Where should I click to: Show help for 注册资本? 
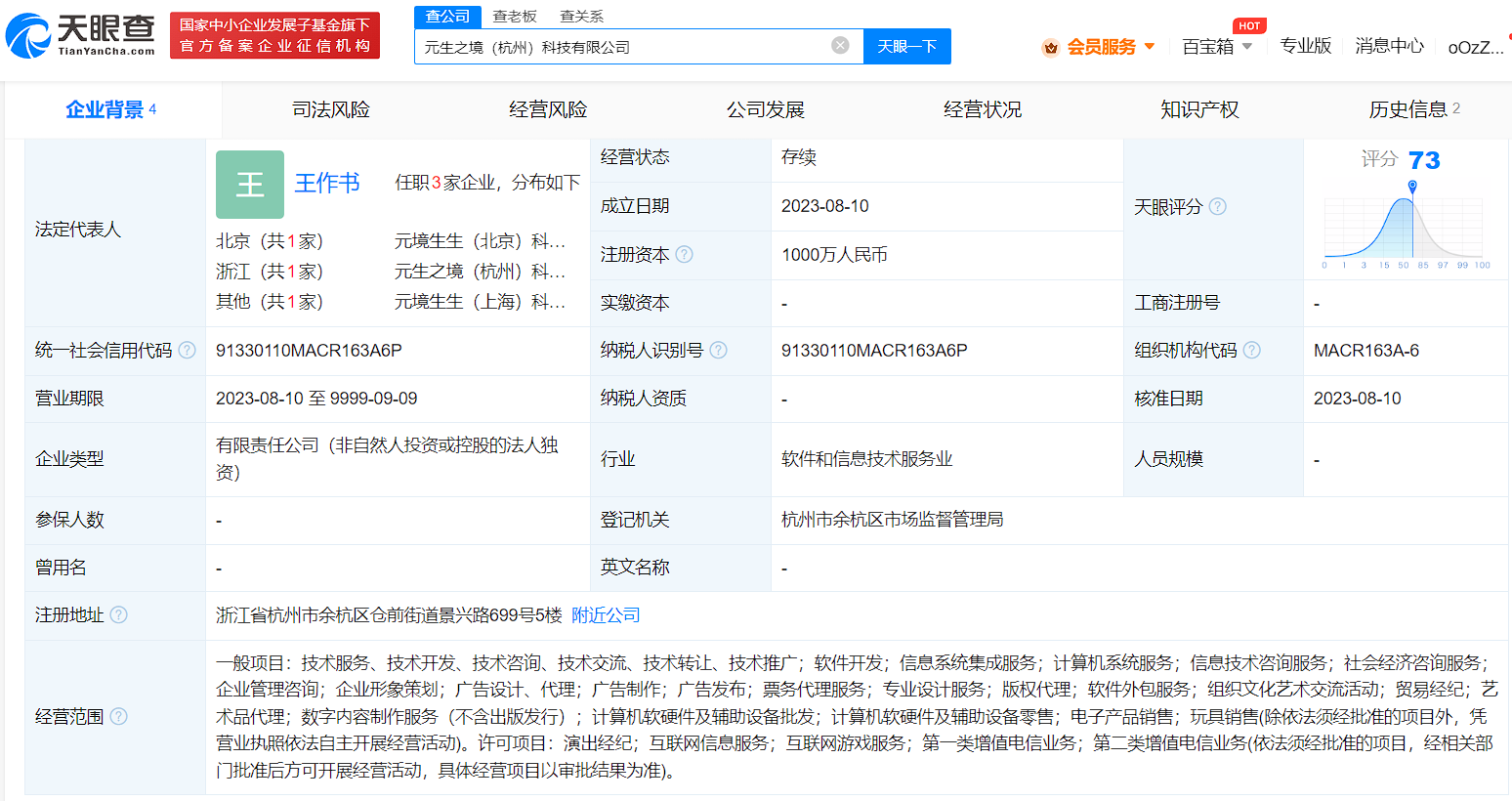tap(684, 254)
